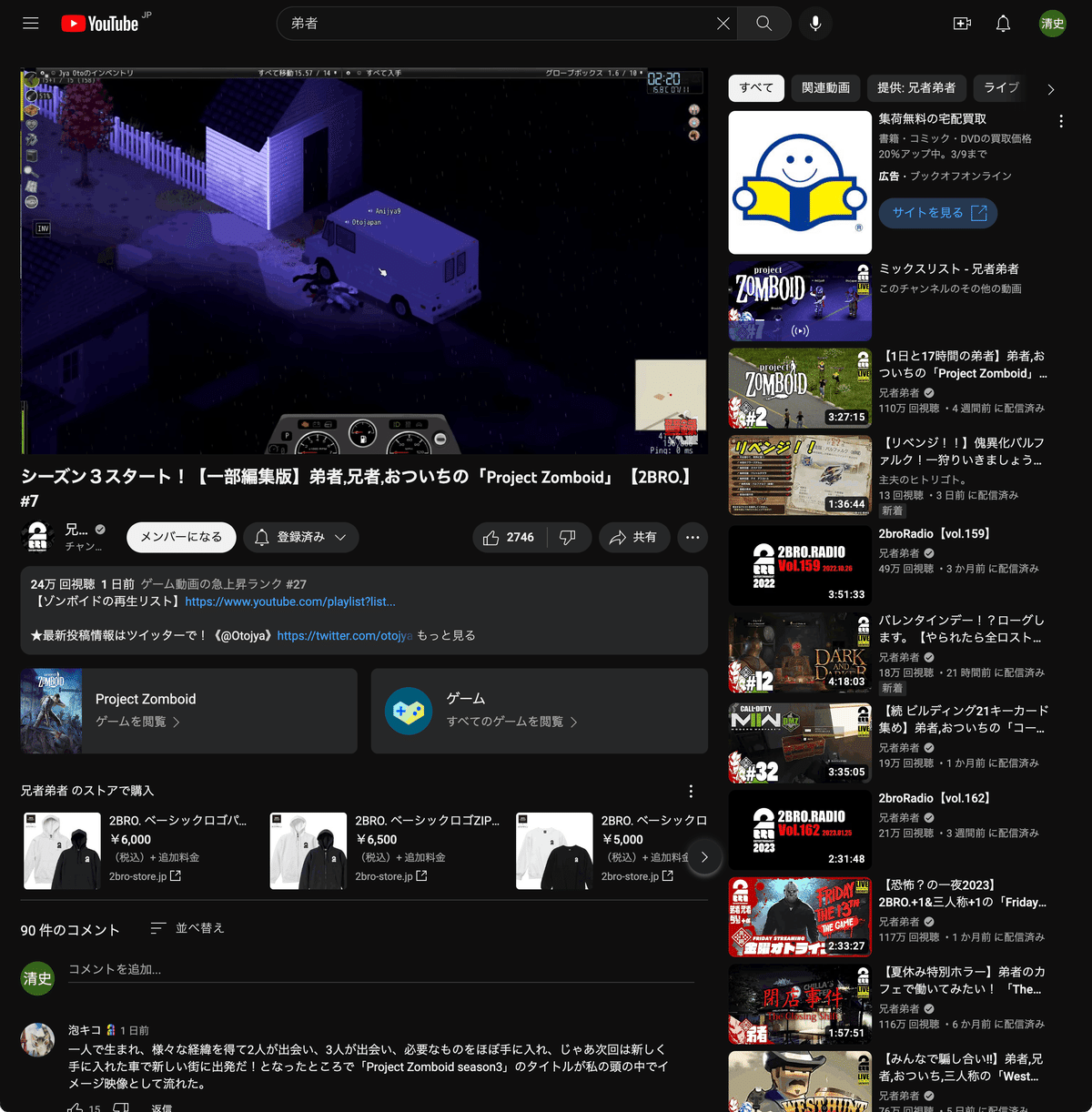Click the 共有 share button
This screenshot has width=1092, height=1112.
[634, 537]
